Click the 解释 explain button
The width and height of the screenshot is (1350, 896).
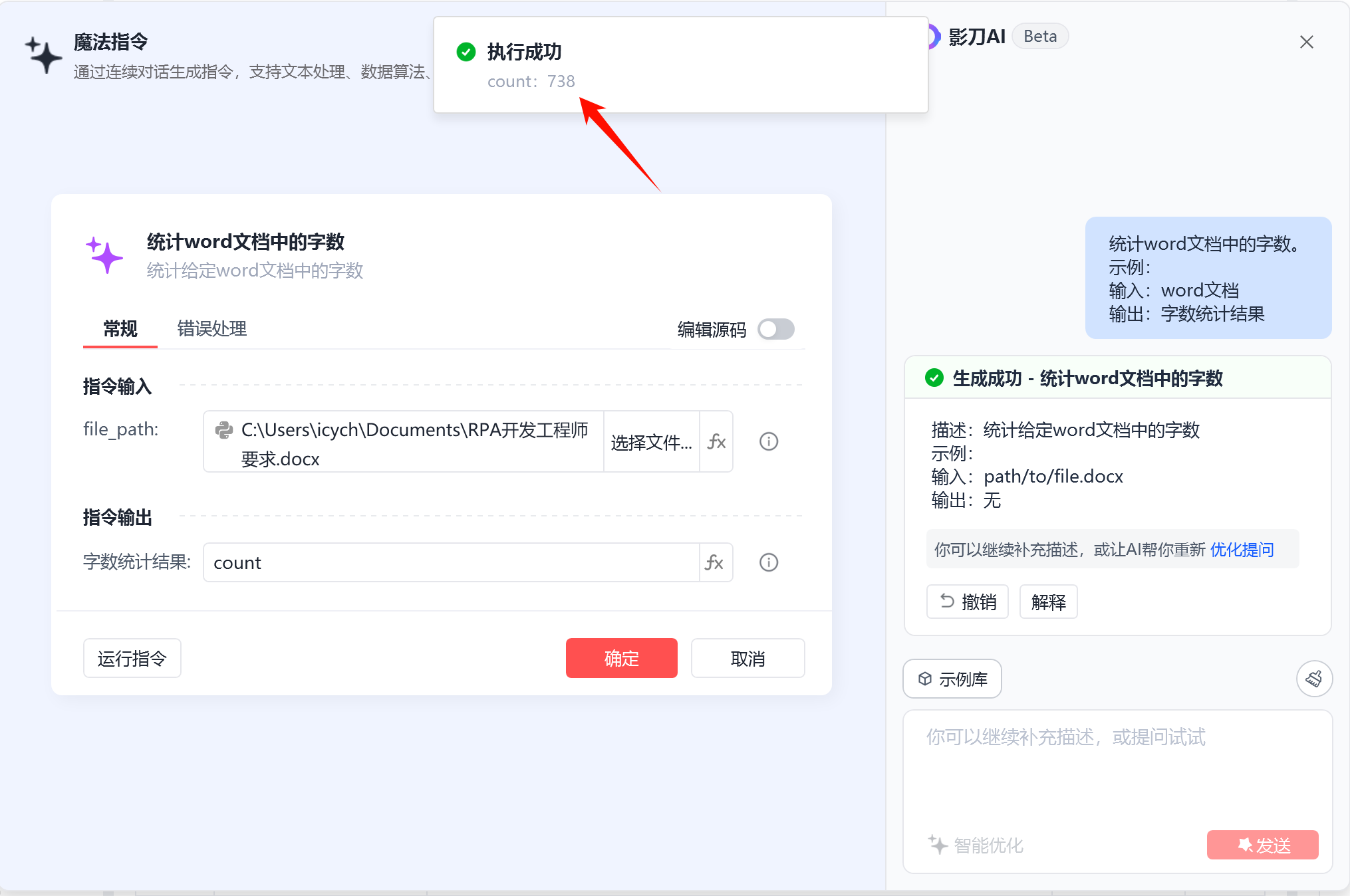tap(1048, 602)
